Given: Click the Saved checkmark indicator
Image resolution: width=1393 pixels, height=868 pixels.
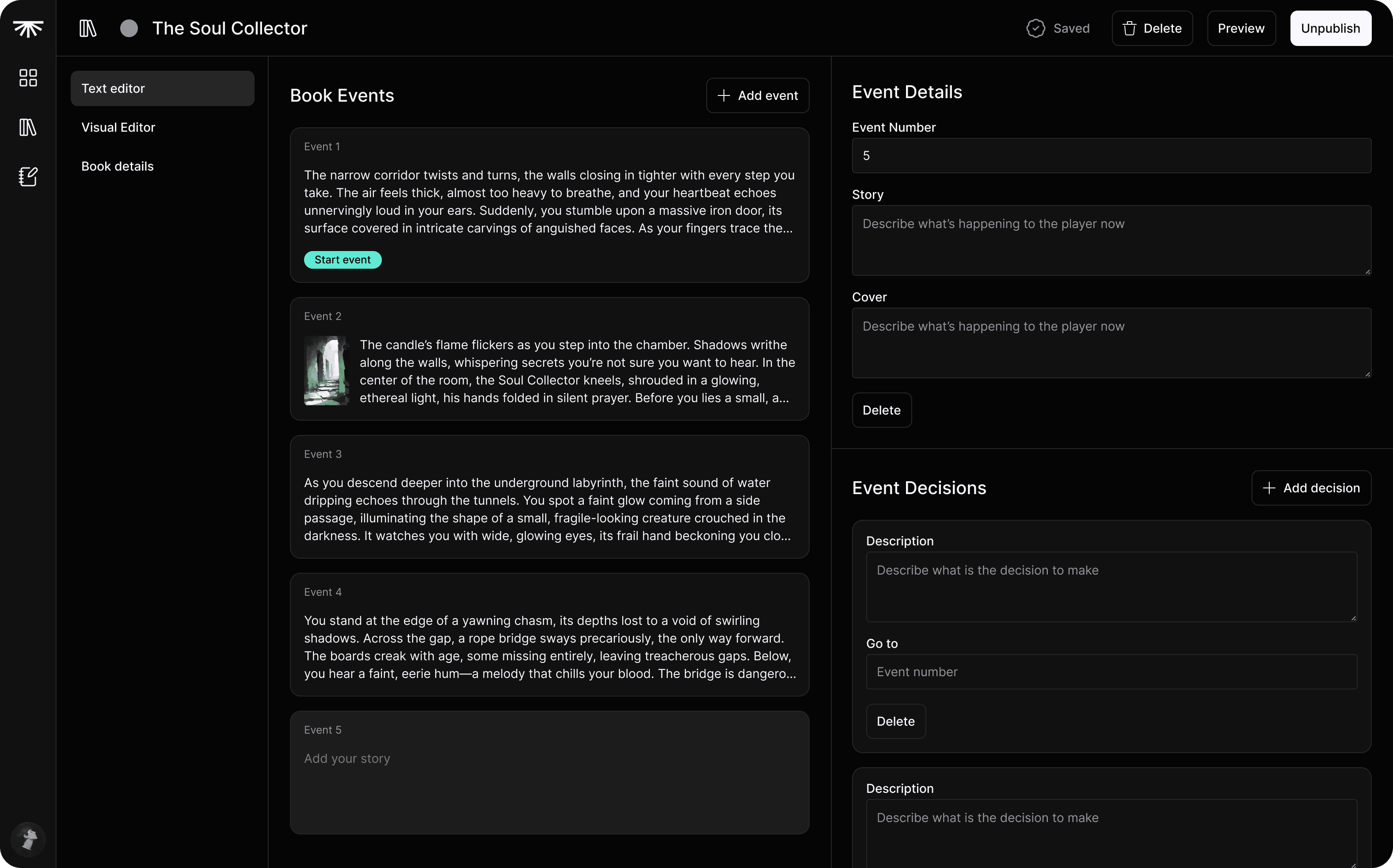Looking at the screenshot, I should click(x=1058, y=28).
